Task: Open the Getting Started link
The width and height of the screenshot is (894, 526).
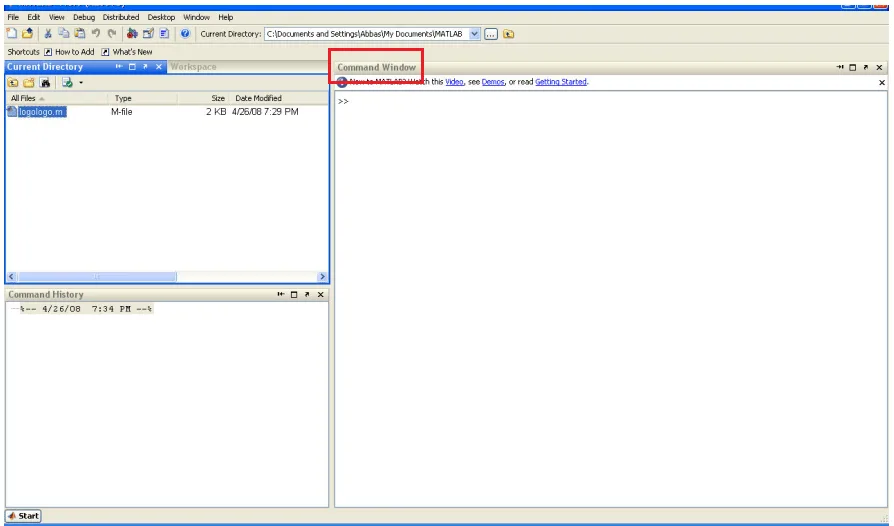Action: pos(561,82)
